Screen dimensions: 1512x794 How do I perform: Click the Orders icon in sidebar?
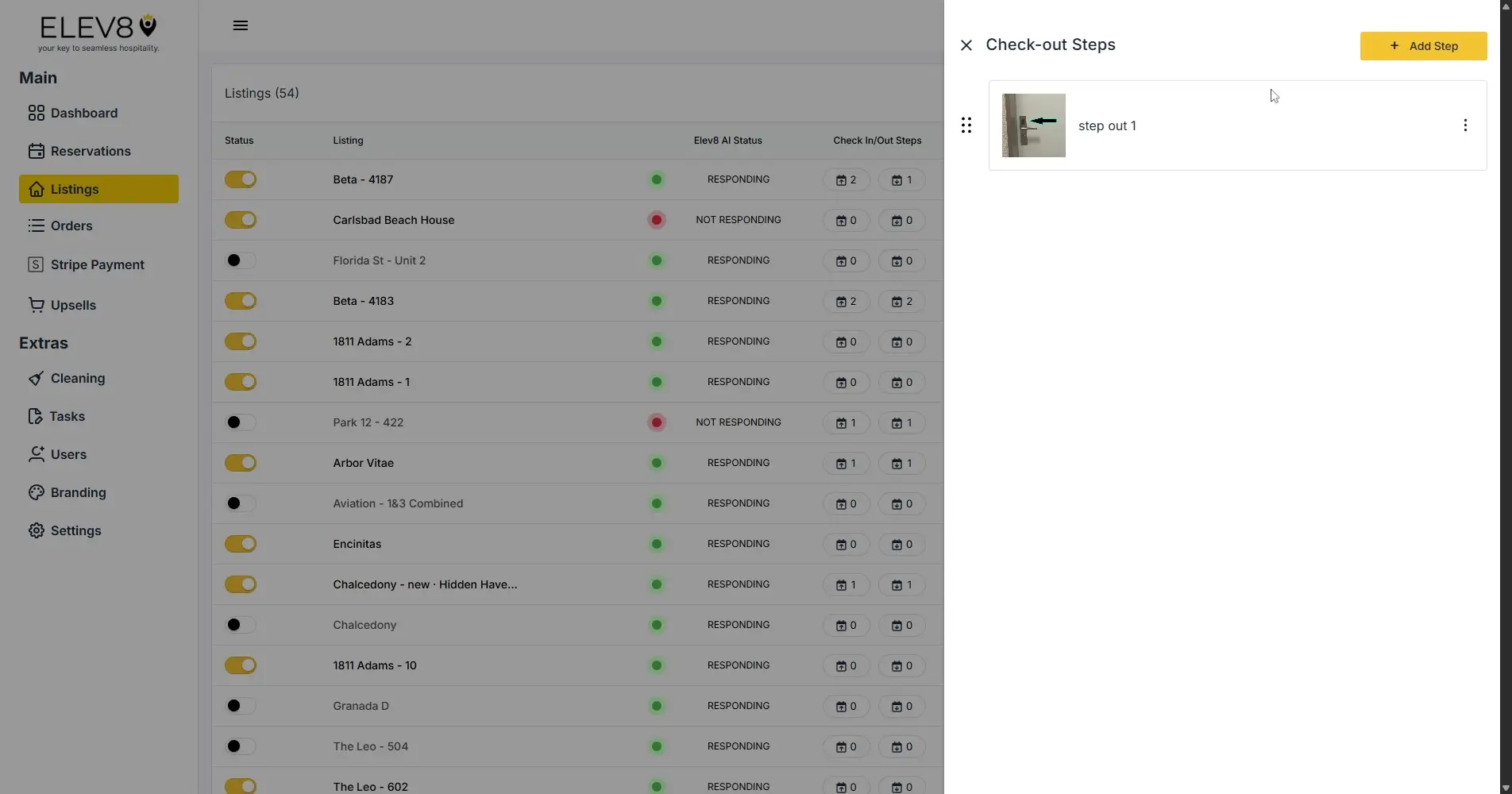(x=37, y=225)
